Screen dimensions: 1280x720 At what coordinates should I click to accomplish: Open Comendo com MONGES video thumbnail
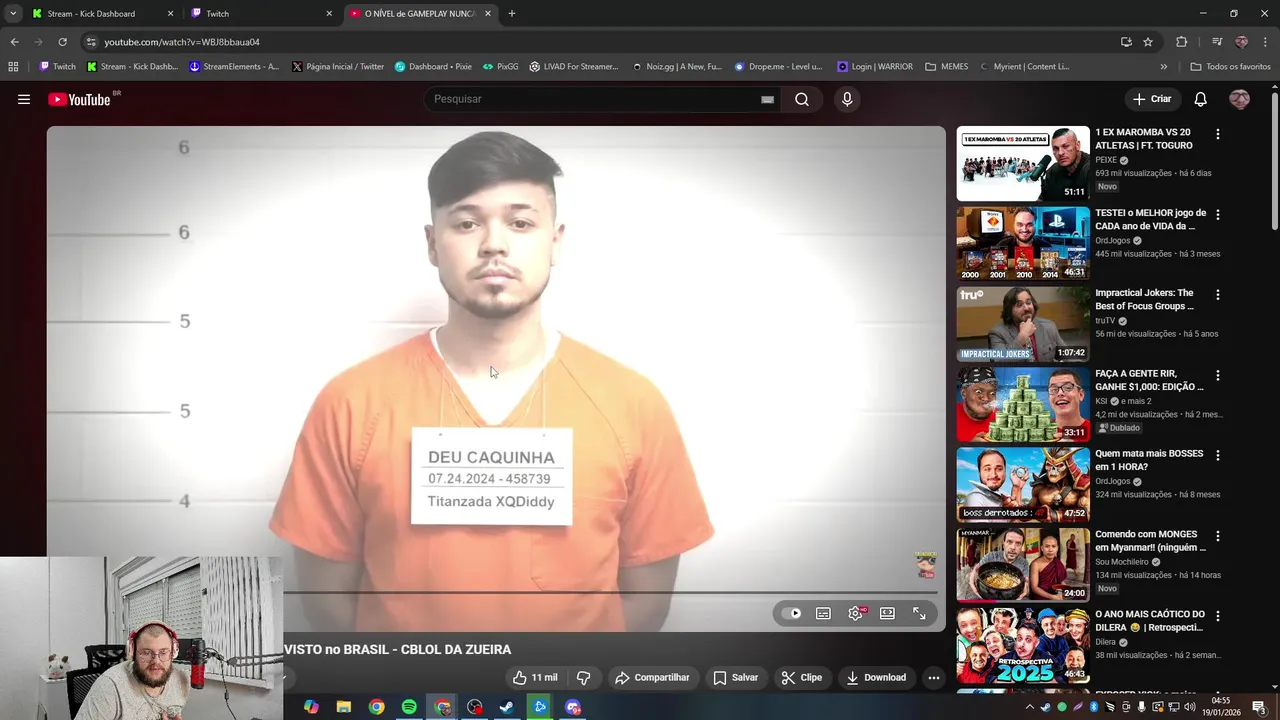(1023, 565)
